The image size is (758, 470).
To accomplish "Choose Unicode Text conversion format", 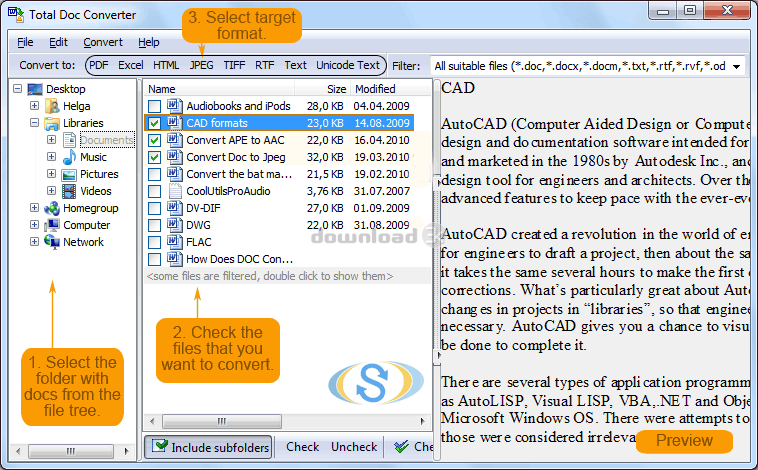I will click(x=348, y=65).
